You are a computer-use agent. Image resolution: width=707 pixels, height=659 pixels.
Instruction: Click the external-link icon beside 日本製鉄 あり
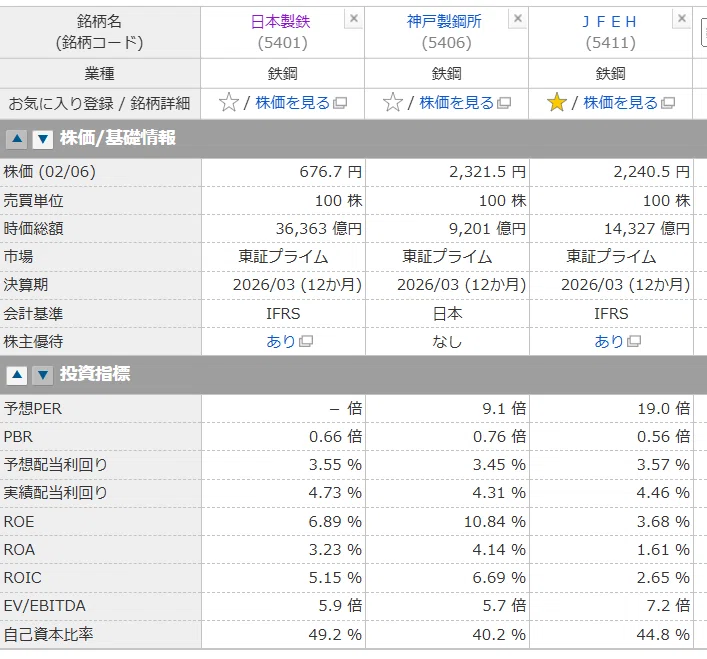coord(306,342)
